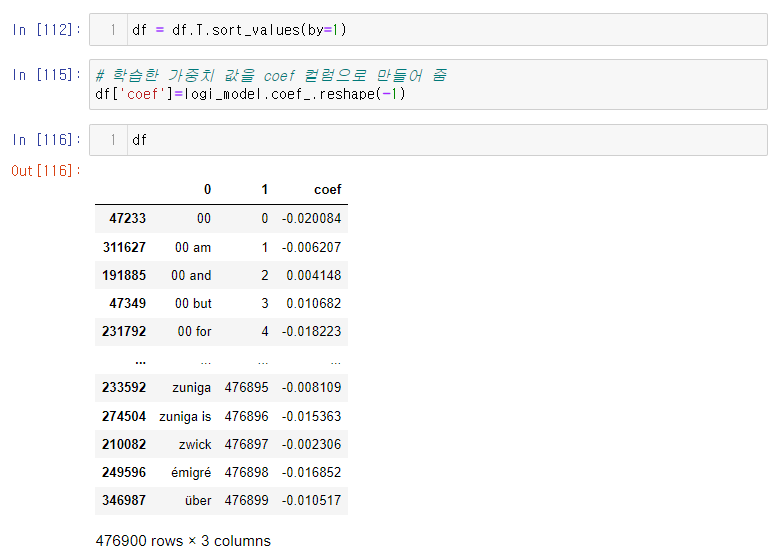The image size is (772, 556).
Task: Click the Korean comment line in cell 115
Action: point(271,75)
